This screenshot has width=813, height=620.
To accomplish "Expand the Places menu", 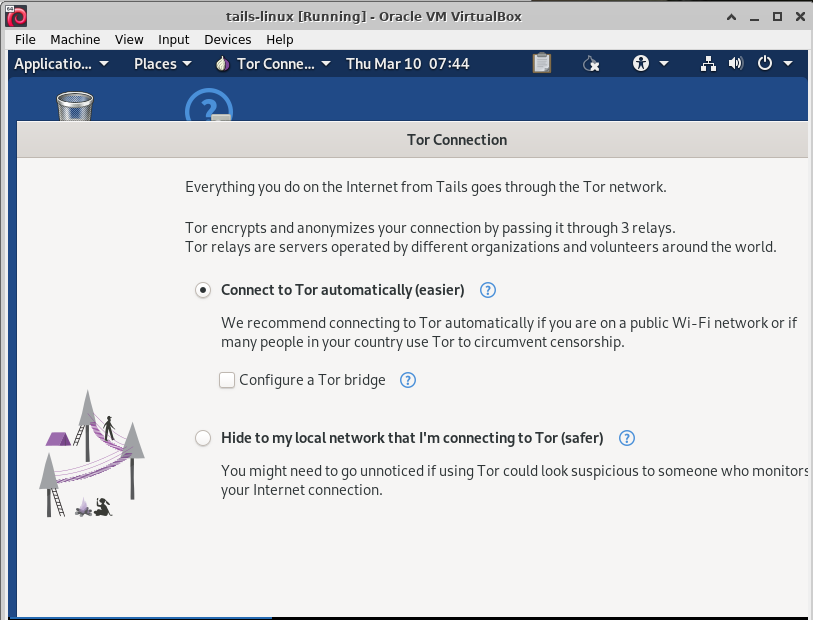I will coord(163,64).
